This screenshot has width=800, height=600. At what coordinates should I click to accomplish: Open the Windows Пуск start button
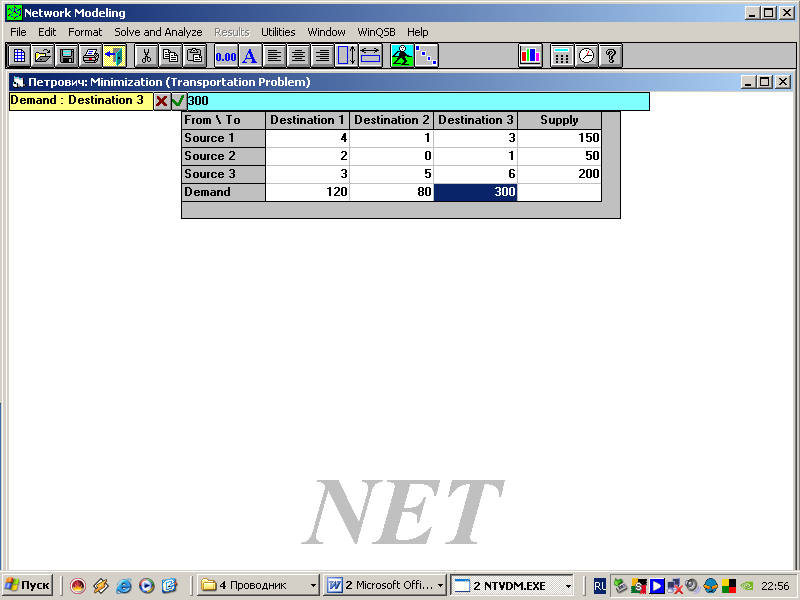point(28,585)
